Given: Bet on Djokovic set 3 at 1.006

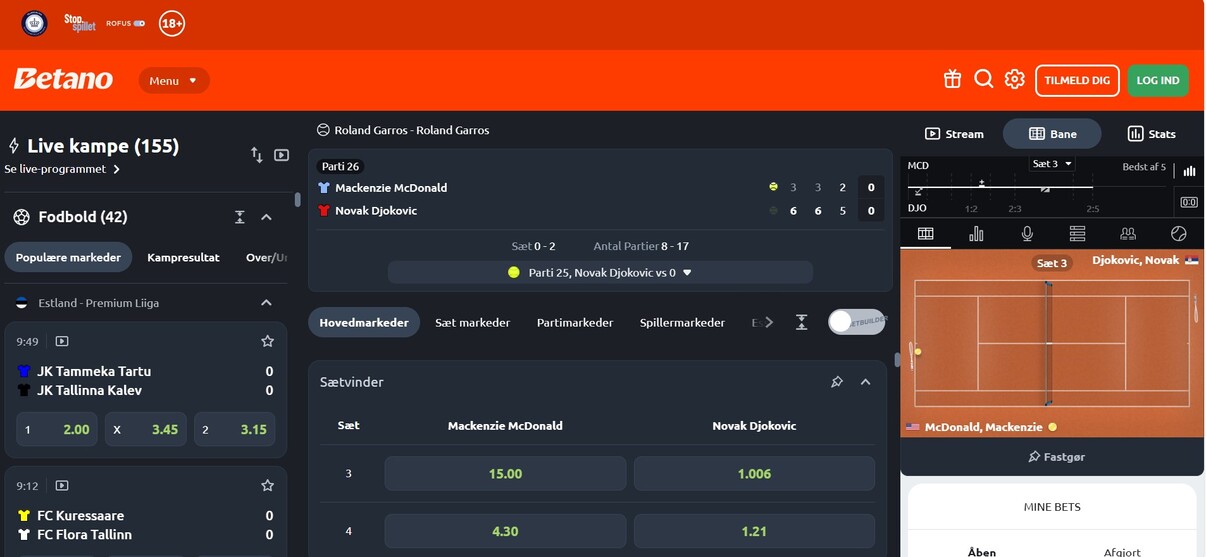Looking at the screenshot, I should click(x=754, y=474).
